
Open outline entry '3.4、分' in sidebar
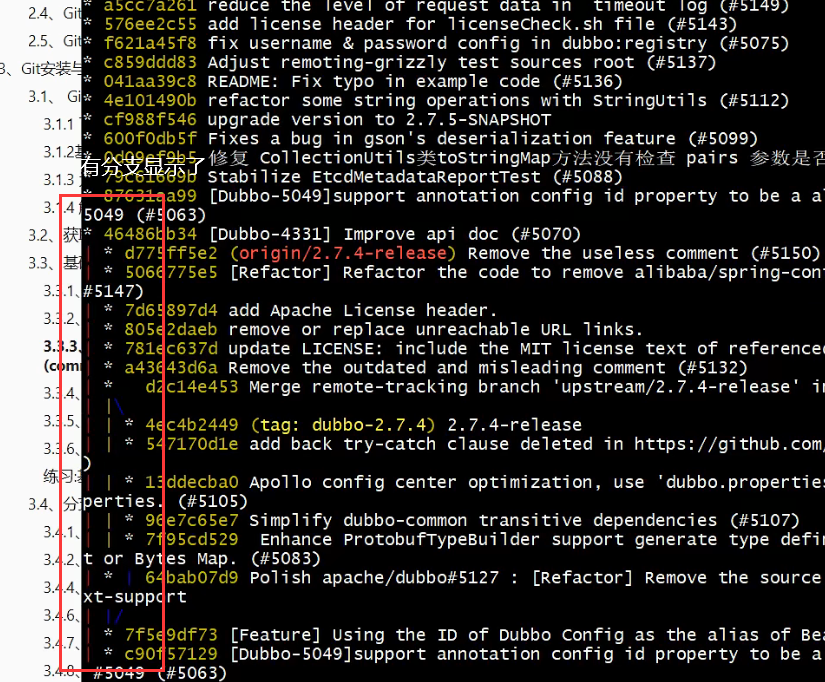[x=55, y=504]
